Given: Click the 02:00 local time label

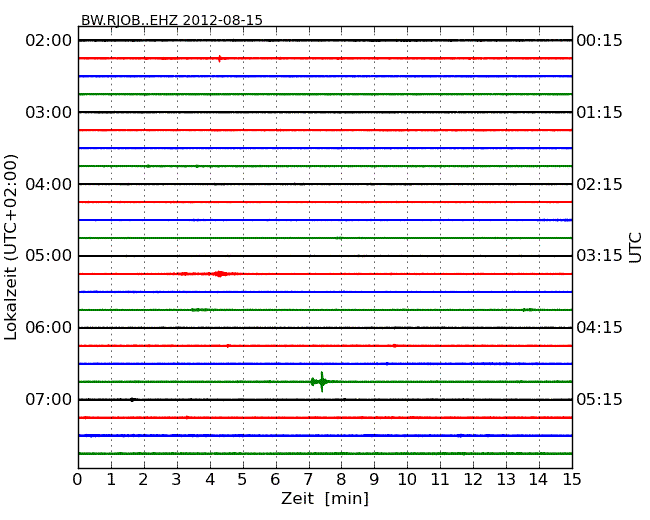Looking at the screenshot, I should pyautogui.click(x=49, y=41).
